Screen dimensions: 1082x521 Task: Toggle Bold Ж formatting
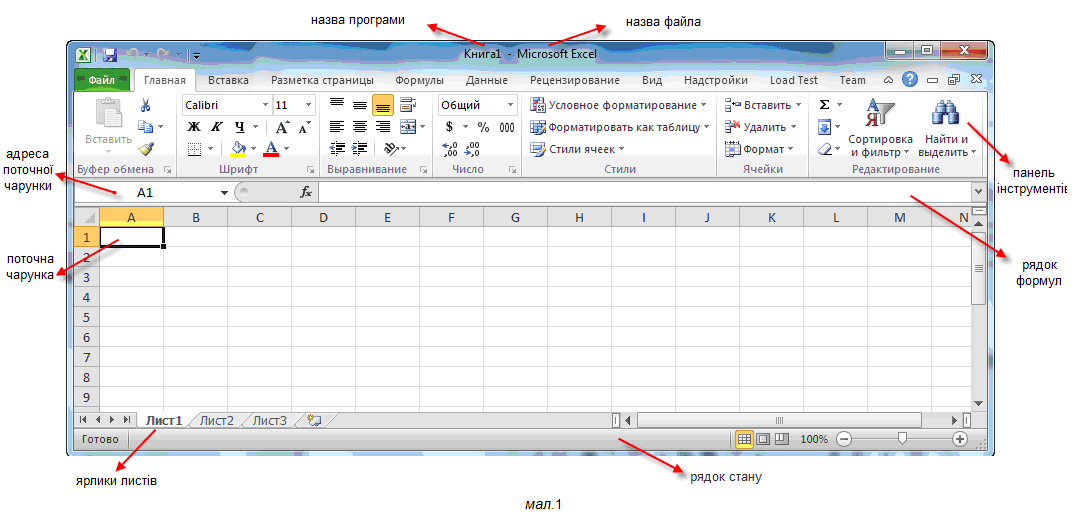tap(195, 127)
